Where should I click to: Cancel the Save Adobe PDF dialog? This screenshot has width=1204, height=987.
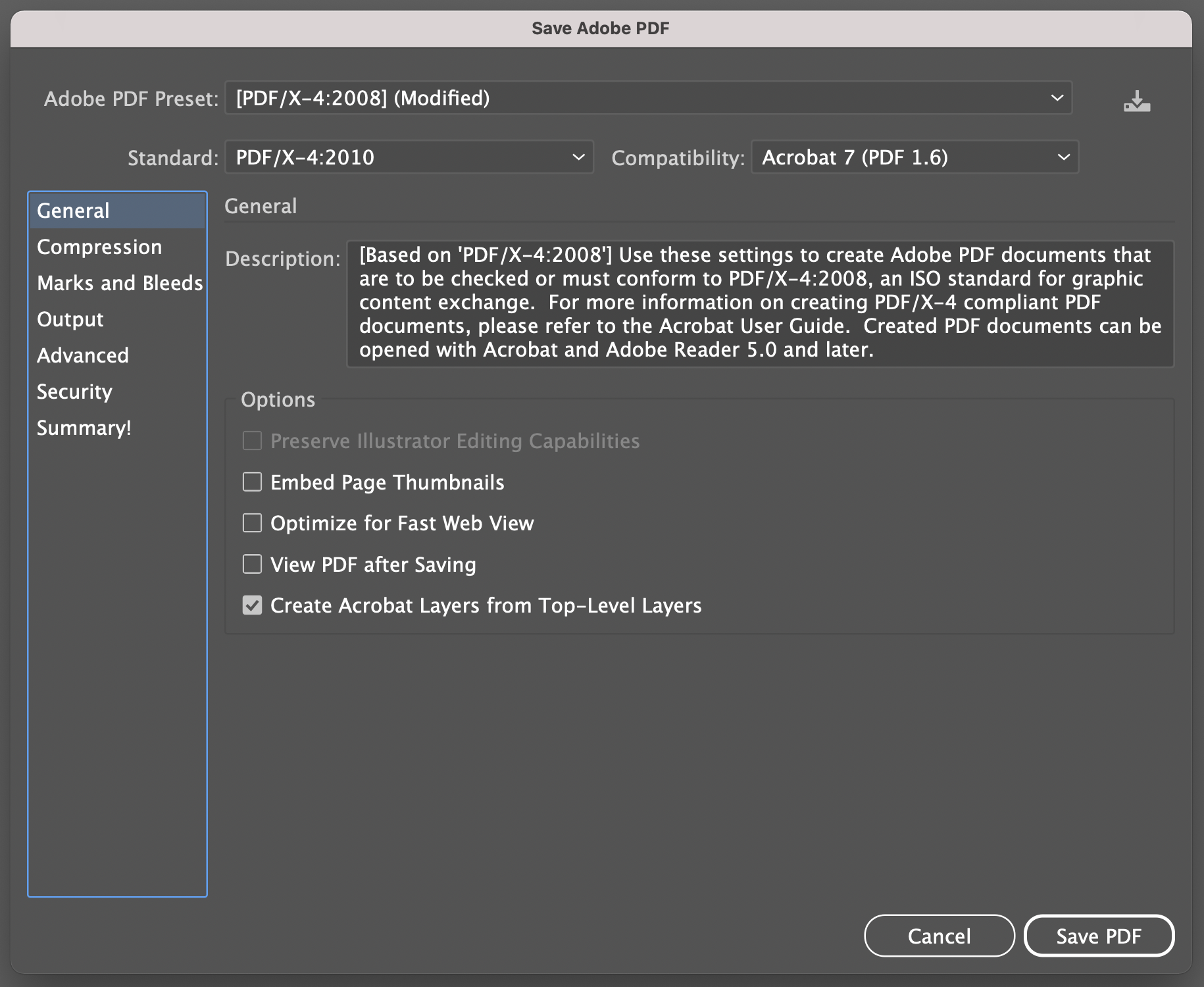(939, 936)
